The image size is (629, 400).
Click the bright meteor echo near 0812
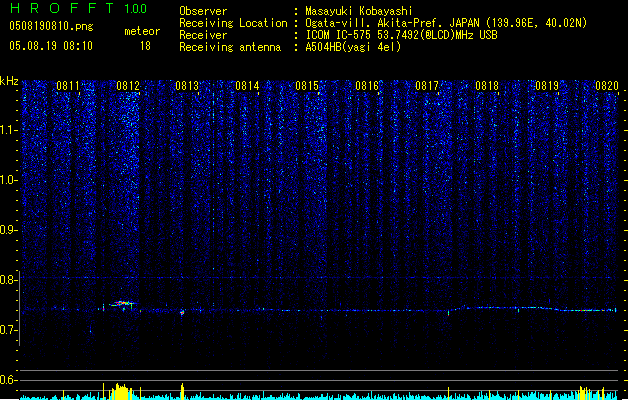[122, 304]
